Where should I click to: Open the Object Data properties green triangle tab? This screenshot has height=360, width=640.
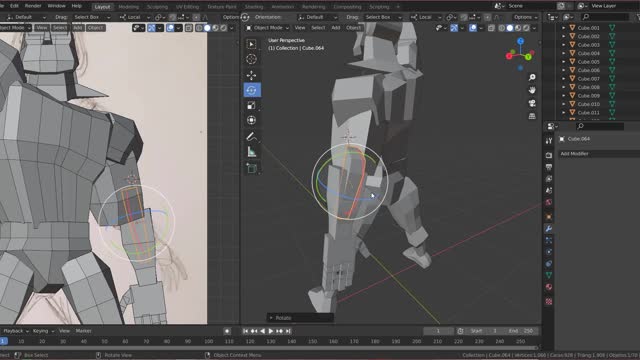(549, 275)
